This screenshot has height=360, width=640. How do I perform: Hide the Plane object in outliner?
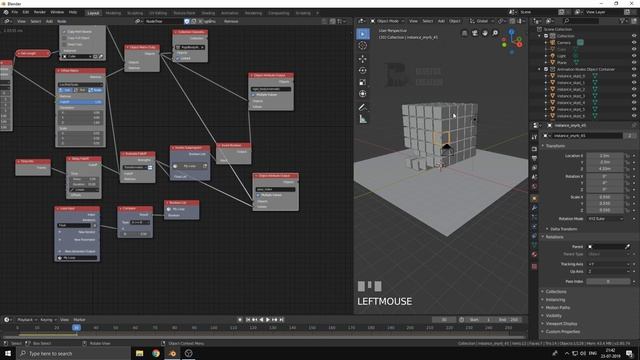(634, 62)
